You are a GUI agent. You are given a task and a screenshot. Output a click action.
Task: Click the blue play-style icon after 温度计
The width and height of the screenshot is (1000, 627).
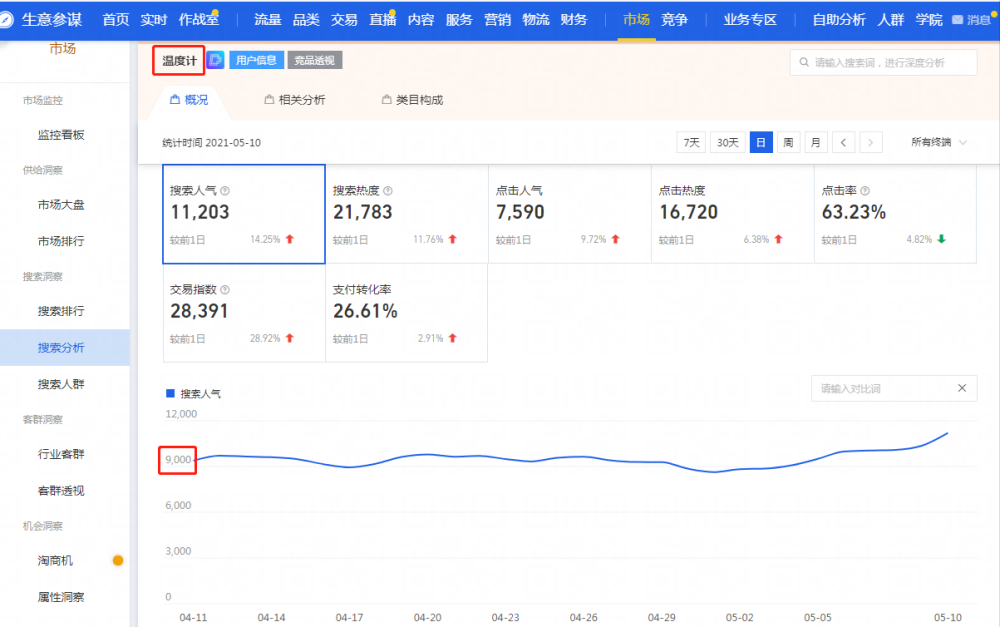216,60
